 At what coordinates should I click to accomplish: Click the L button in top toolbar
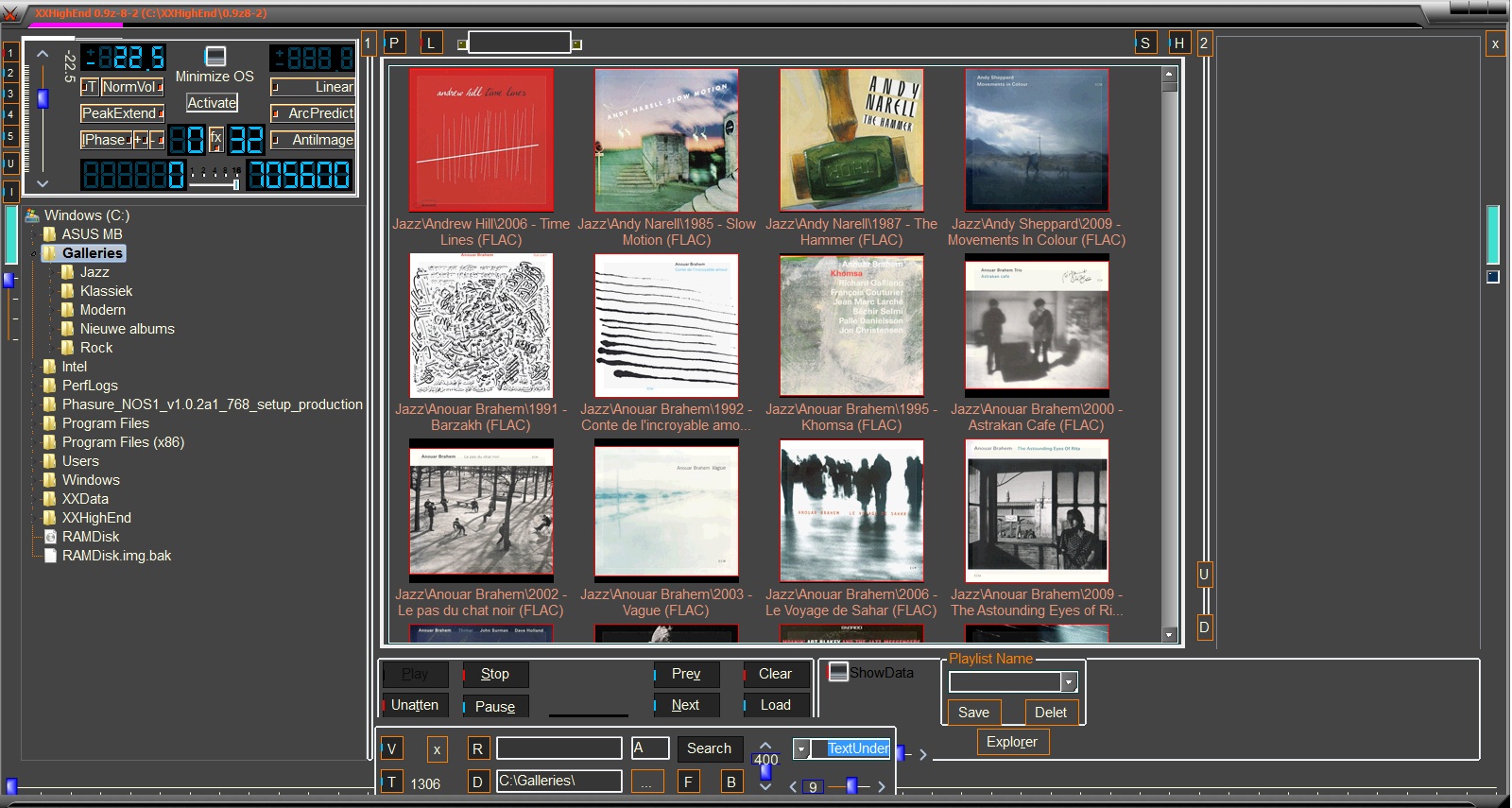click(431, 43)
